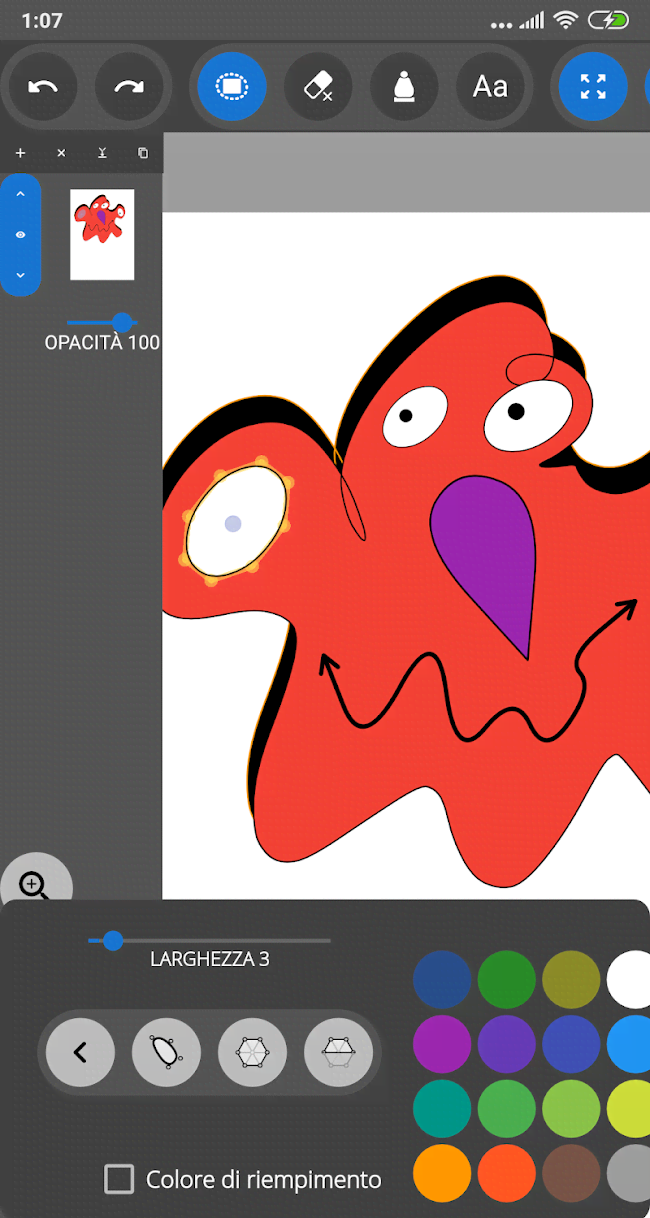
Task: Merge layer down icon
Action: [102, 153]
